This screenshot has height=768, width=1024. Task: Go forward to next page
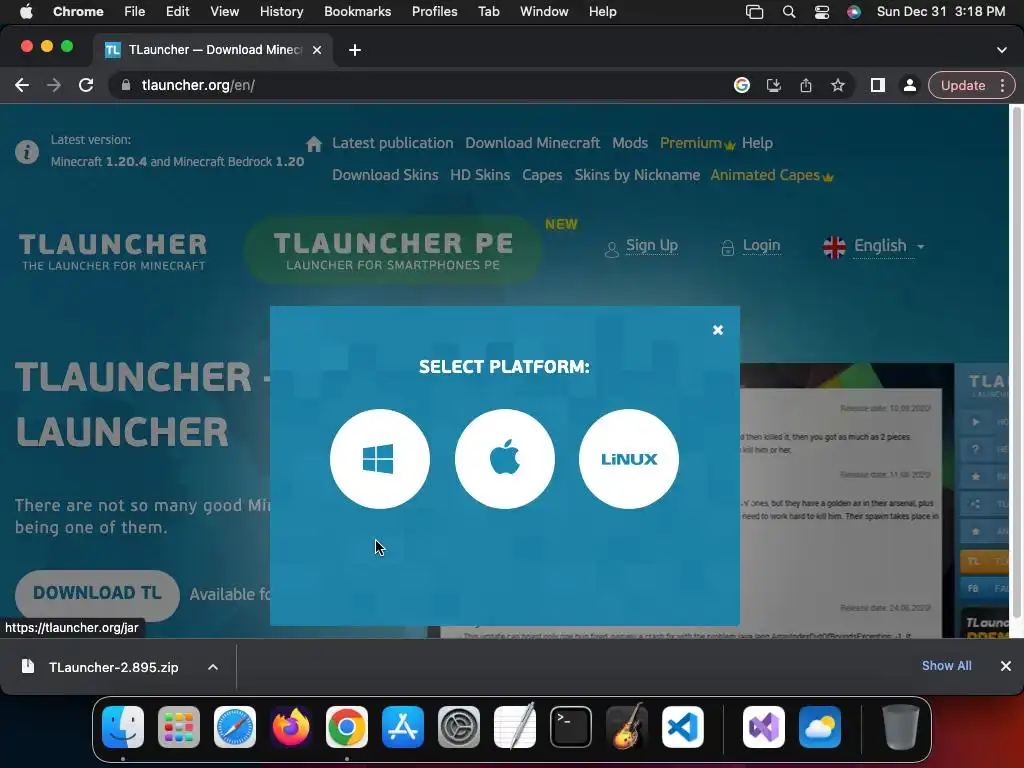(x=54, y=86)
